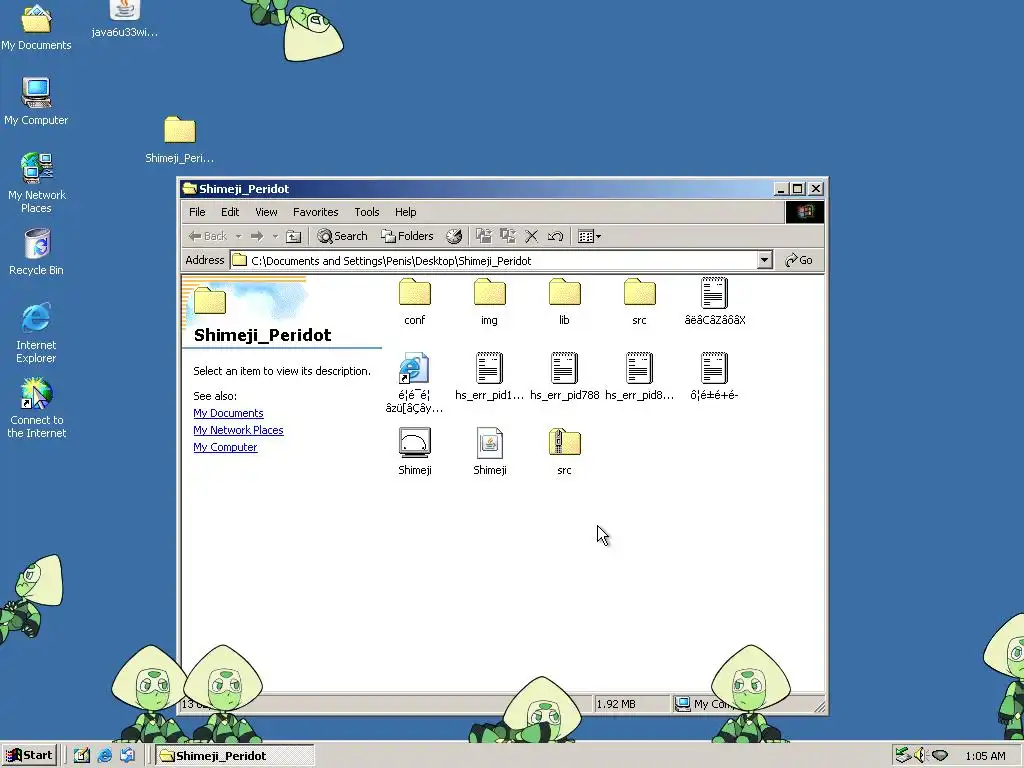
Task: Select the hs_err_pid1... log file
Action: 489,376
